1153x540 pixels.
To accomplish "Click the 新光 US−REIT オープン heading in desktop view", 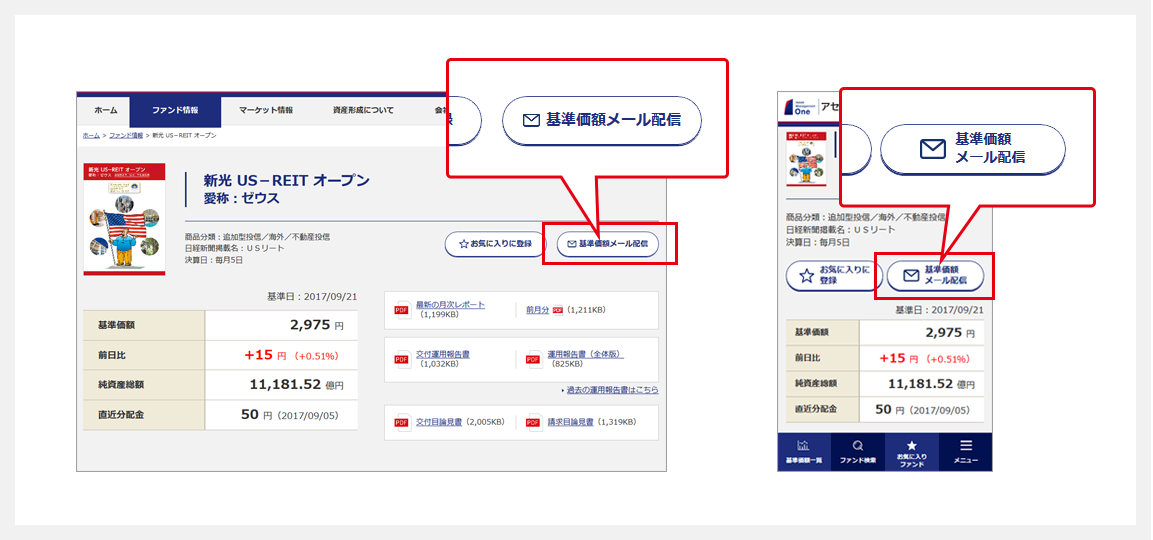I will tap(287, 181).
